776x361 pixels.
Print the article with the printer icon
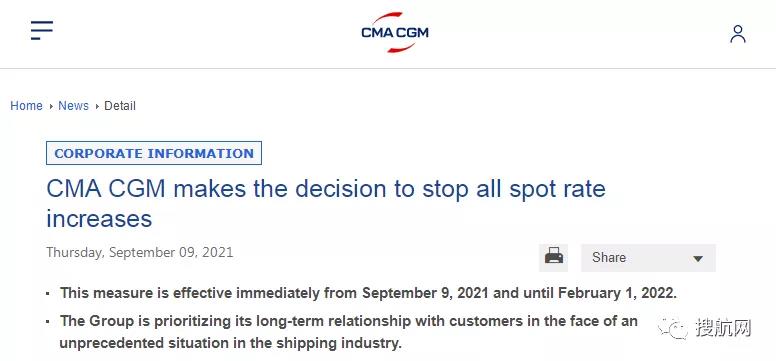tap(553, 258)
